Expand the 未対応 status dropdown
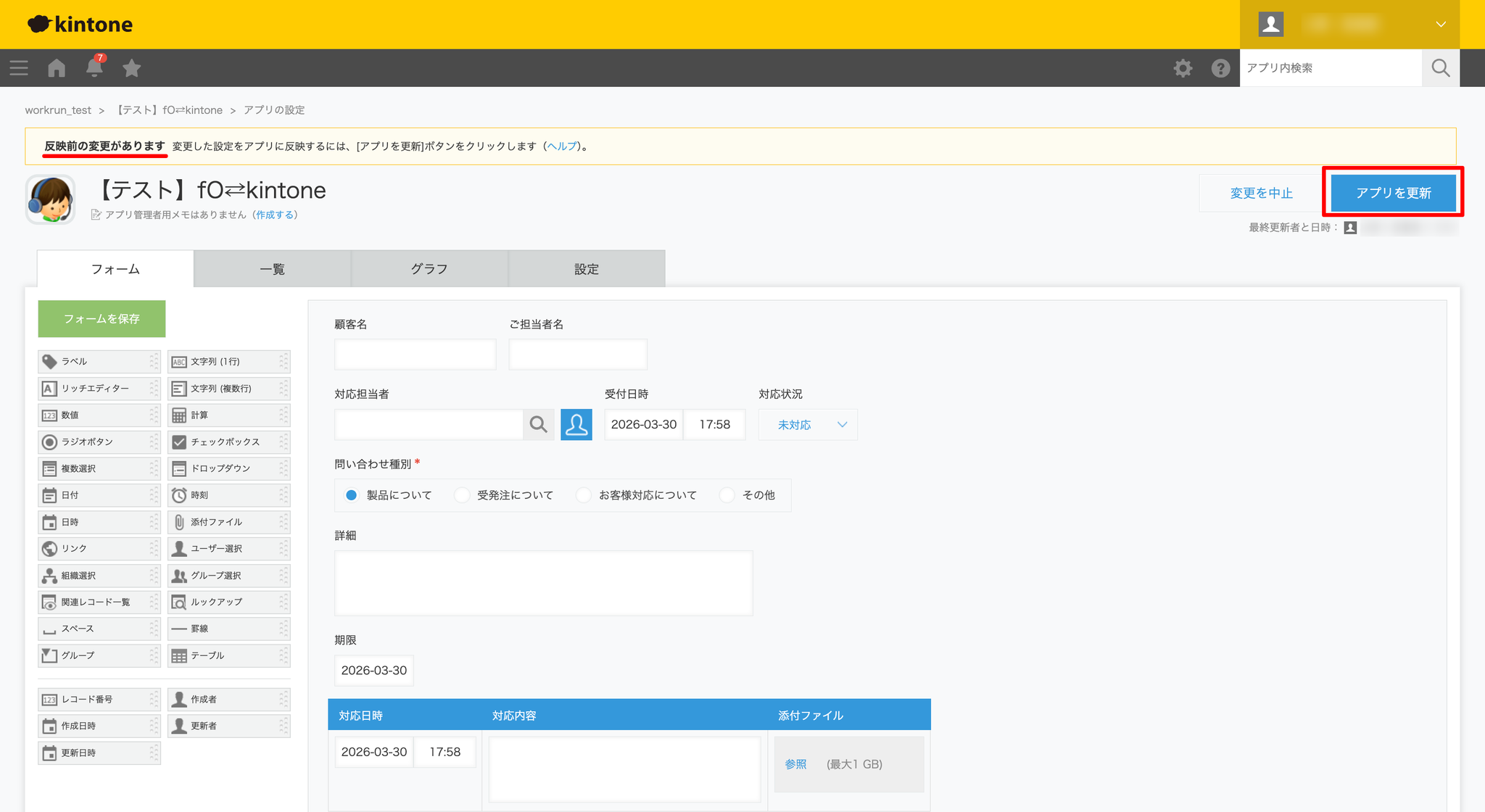Viewport: 1485px width, 812px height. [808, 425]
